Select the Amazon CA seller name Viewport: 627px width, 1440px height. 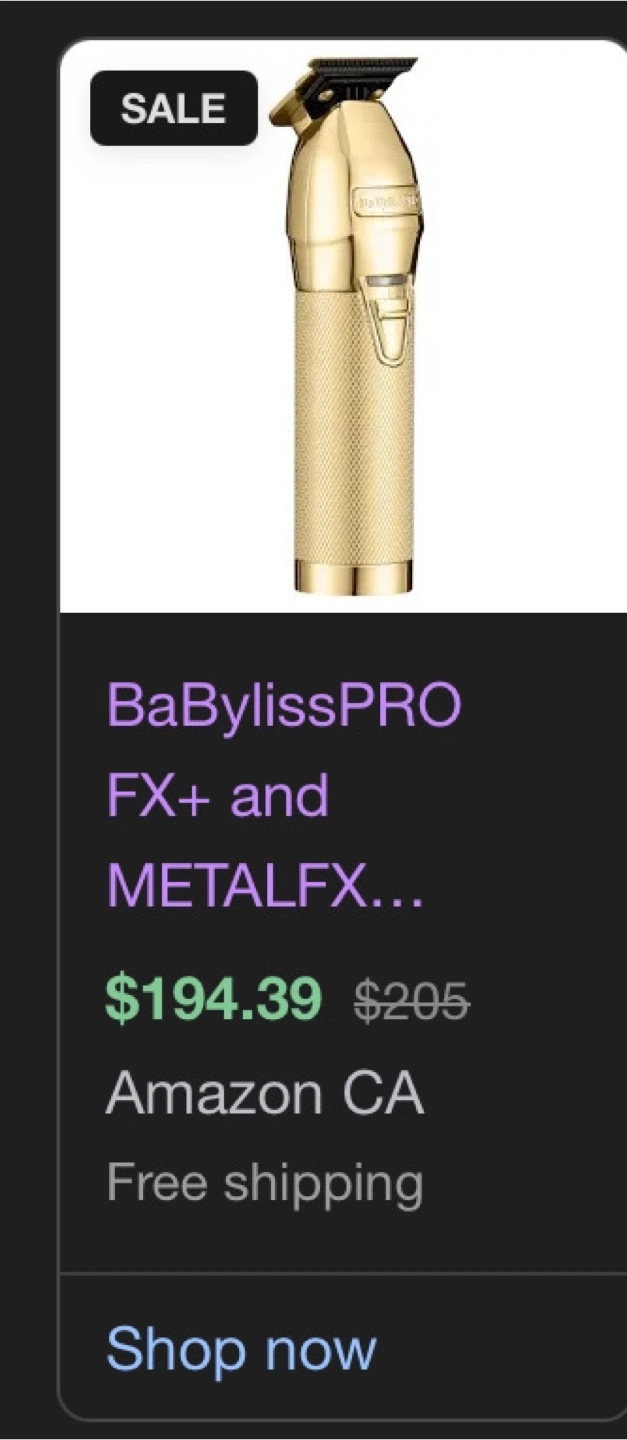click(x=265, y=1093)
